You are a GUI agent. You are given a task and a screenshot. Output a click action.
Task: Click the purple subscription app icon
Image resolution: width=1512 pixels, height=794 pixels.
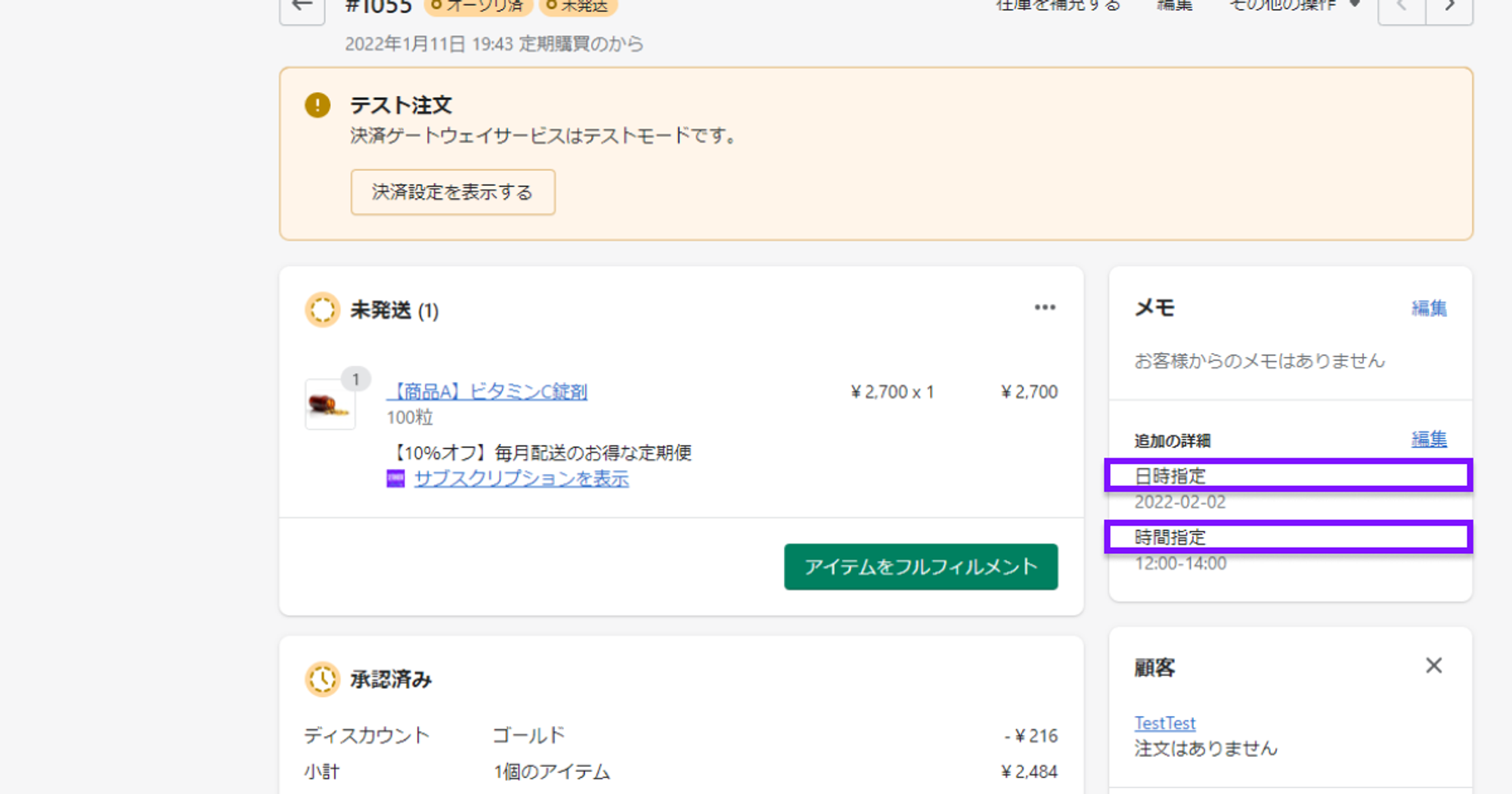[395, 479]
